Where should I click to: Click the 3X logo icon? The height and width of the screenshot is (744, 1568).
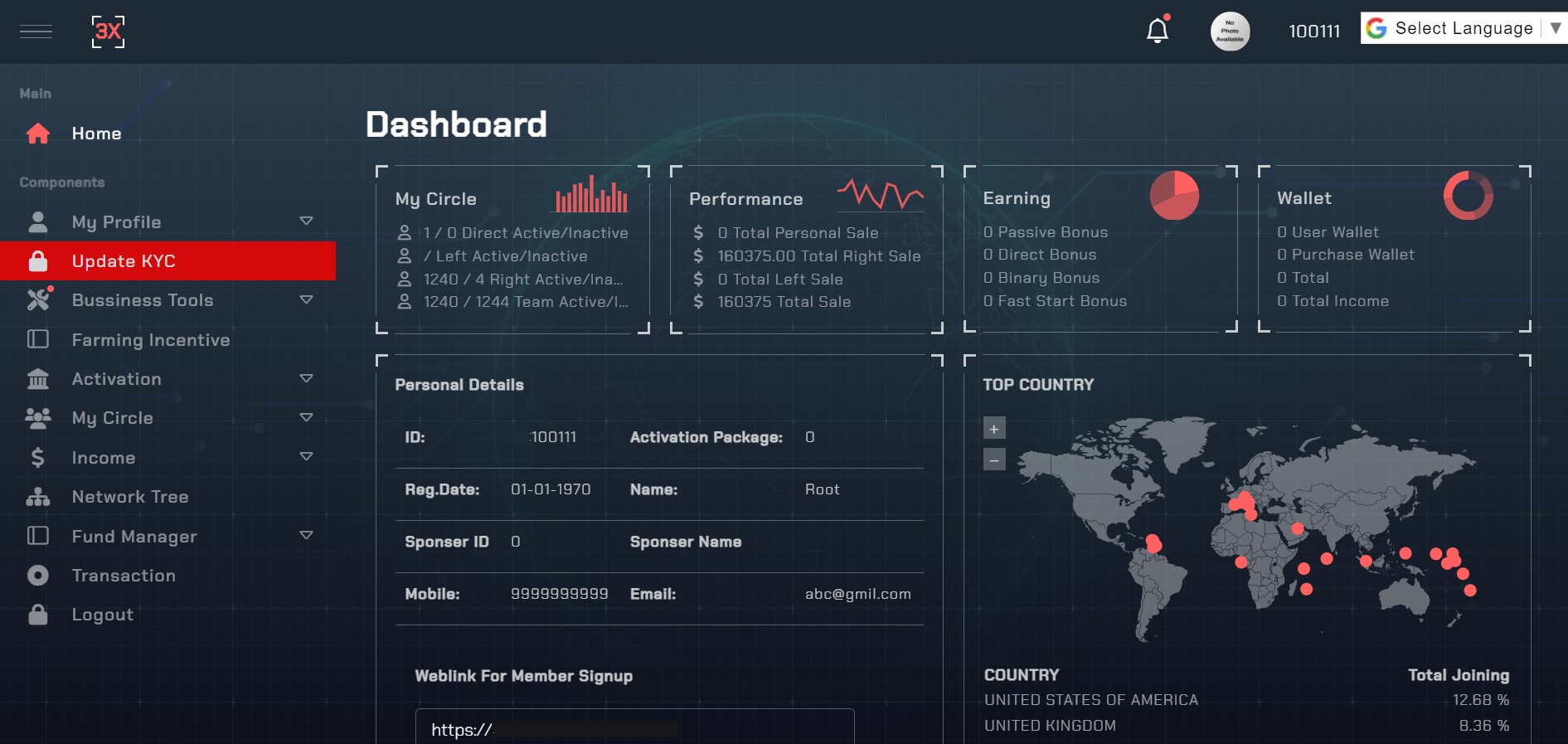point(108,32)
